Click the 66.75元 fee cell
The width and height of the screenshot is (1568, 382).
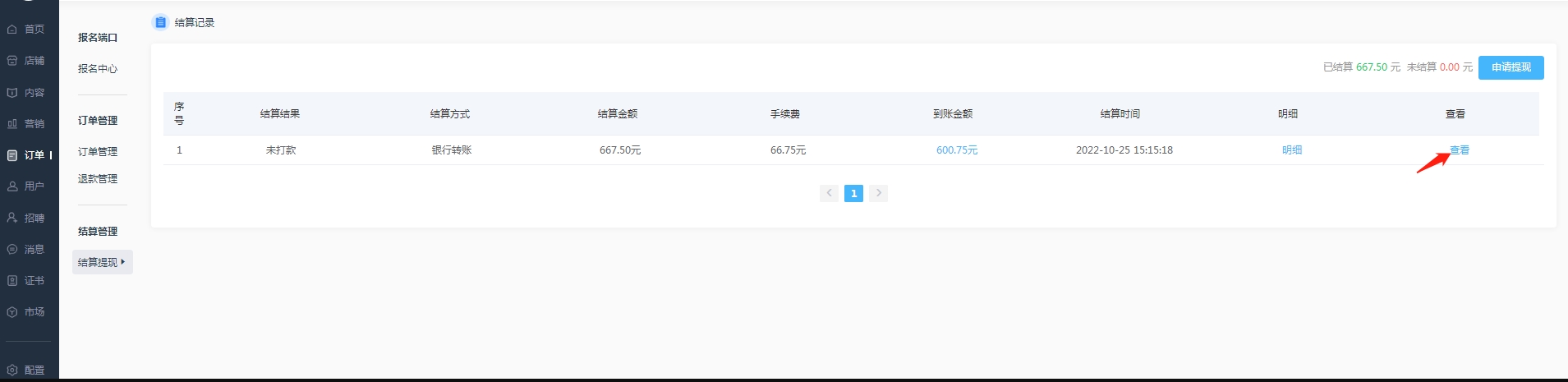tap(789, 150)
